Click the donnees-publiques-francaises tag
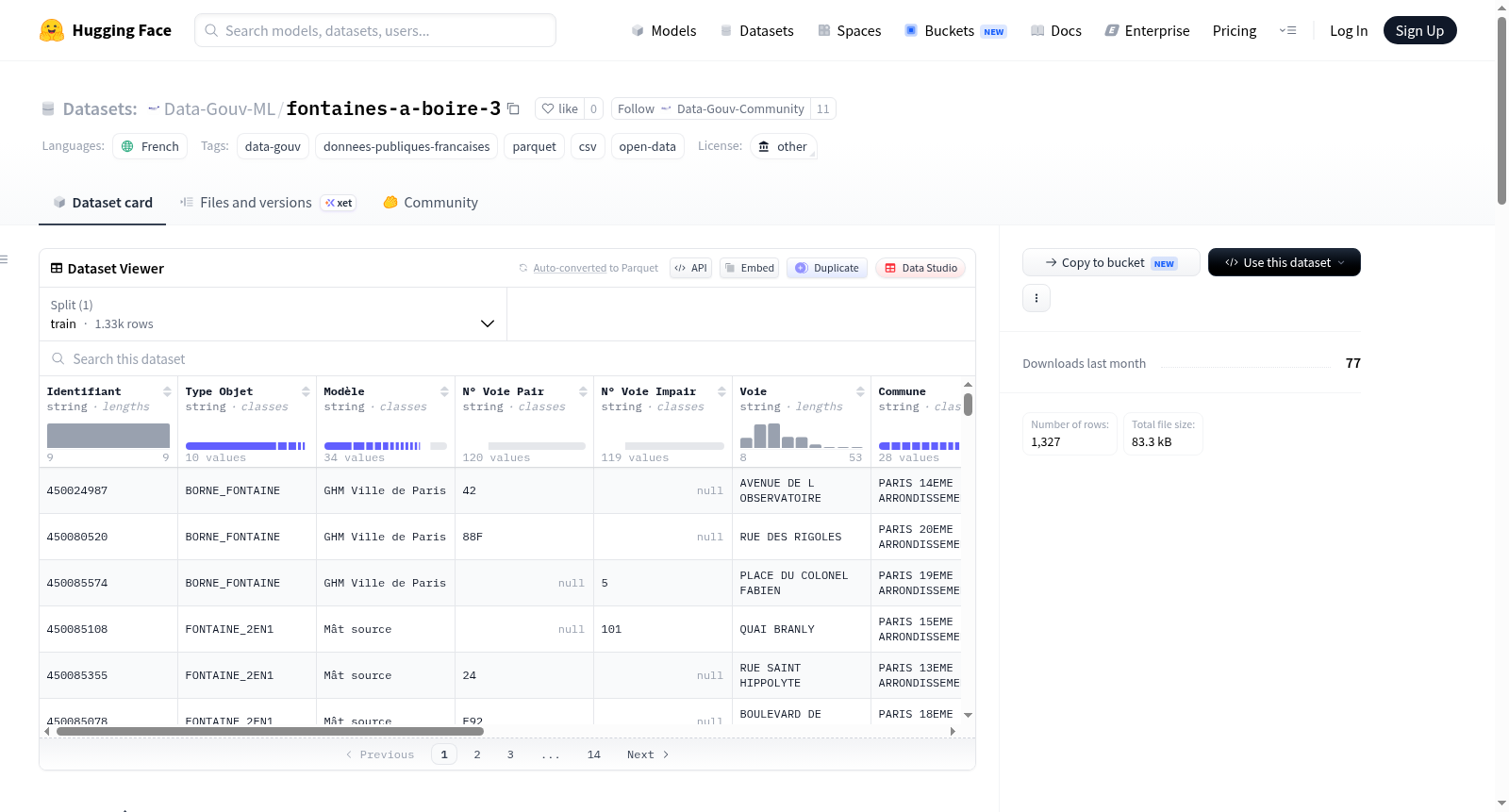1509x812 pixels. 406,146
